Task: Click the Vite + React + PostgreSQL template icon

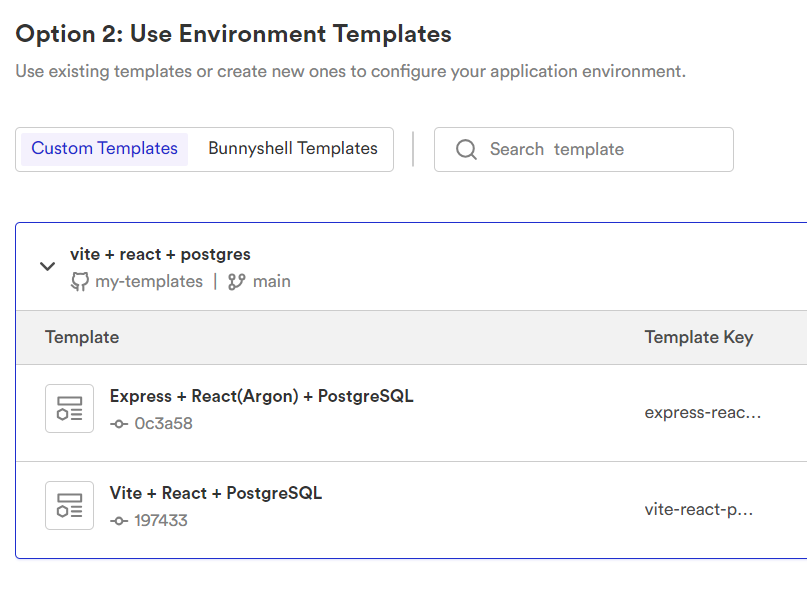Action: pyautogui.click(x=69, y=506)
